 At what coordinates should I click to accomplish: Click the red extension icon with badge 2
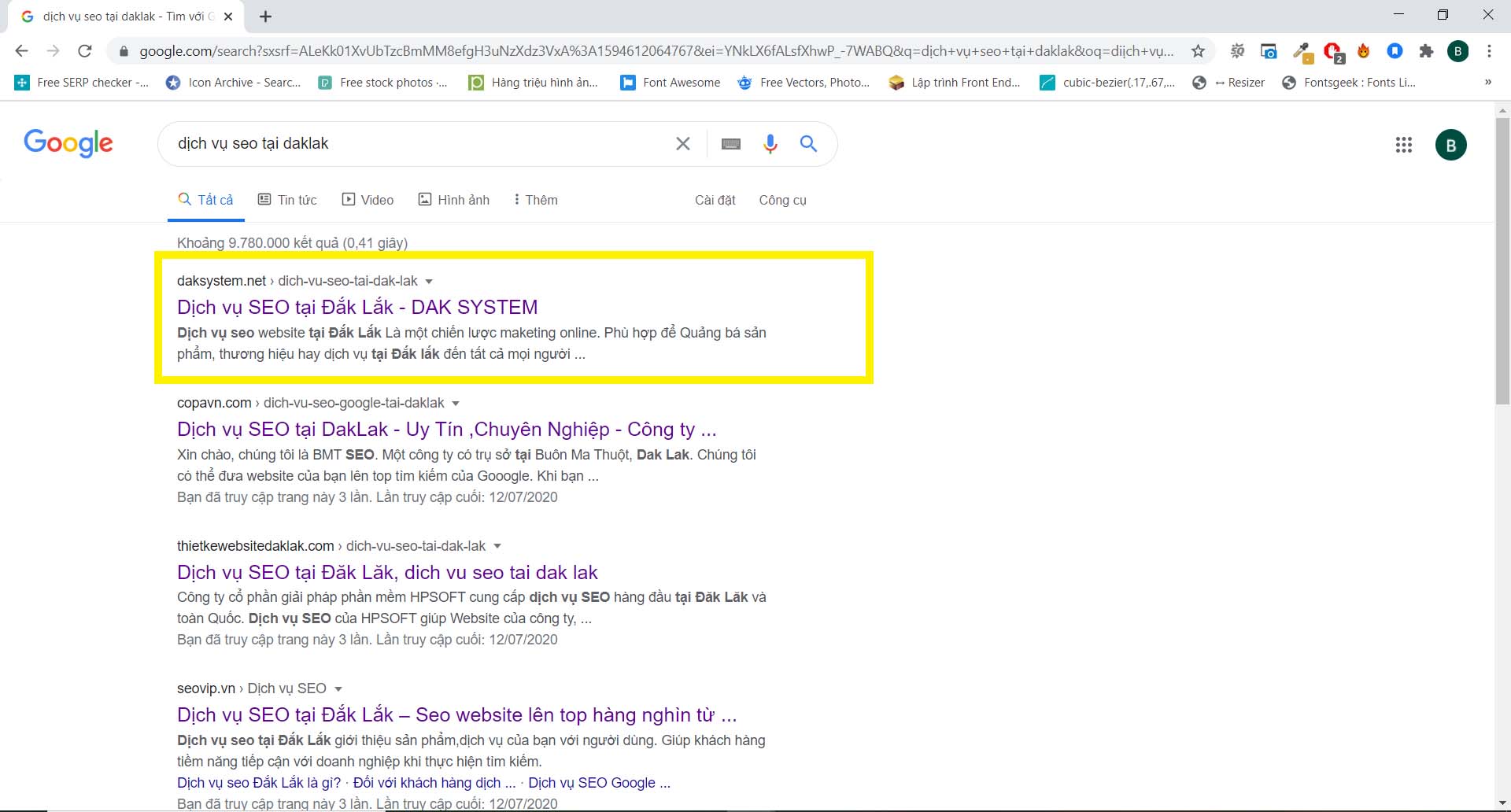tap(1333, 52)
